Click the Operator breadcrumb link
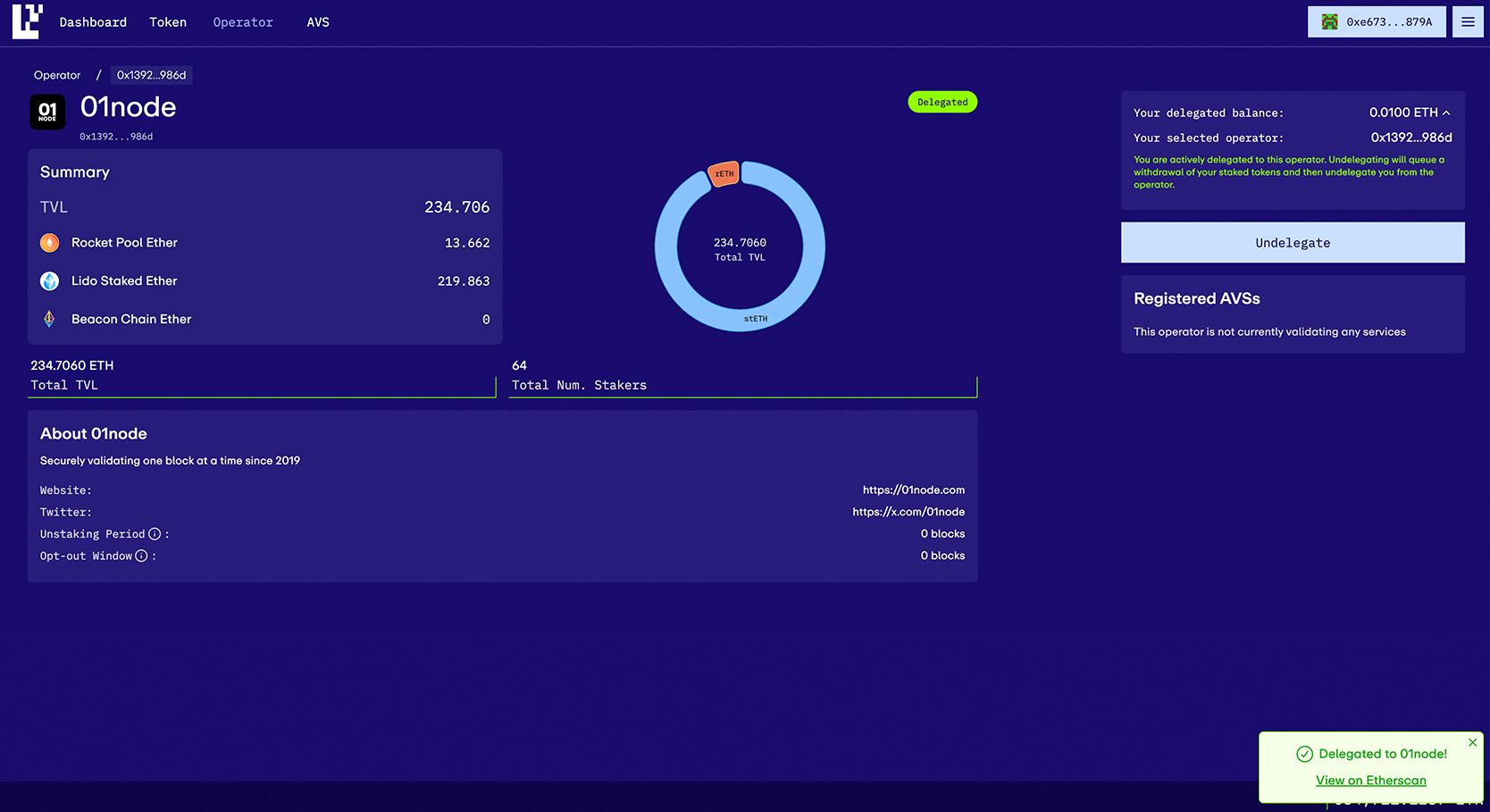1490x812 pixels. click(57, 75)
